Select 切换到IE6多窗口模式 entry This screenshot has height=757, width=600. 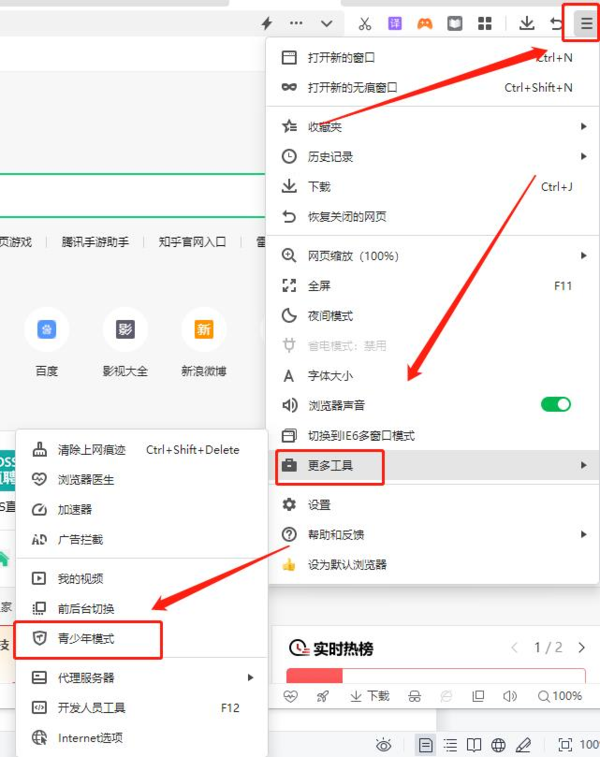(x=433, y=435)
